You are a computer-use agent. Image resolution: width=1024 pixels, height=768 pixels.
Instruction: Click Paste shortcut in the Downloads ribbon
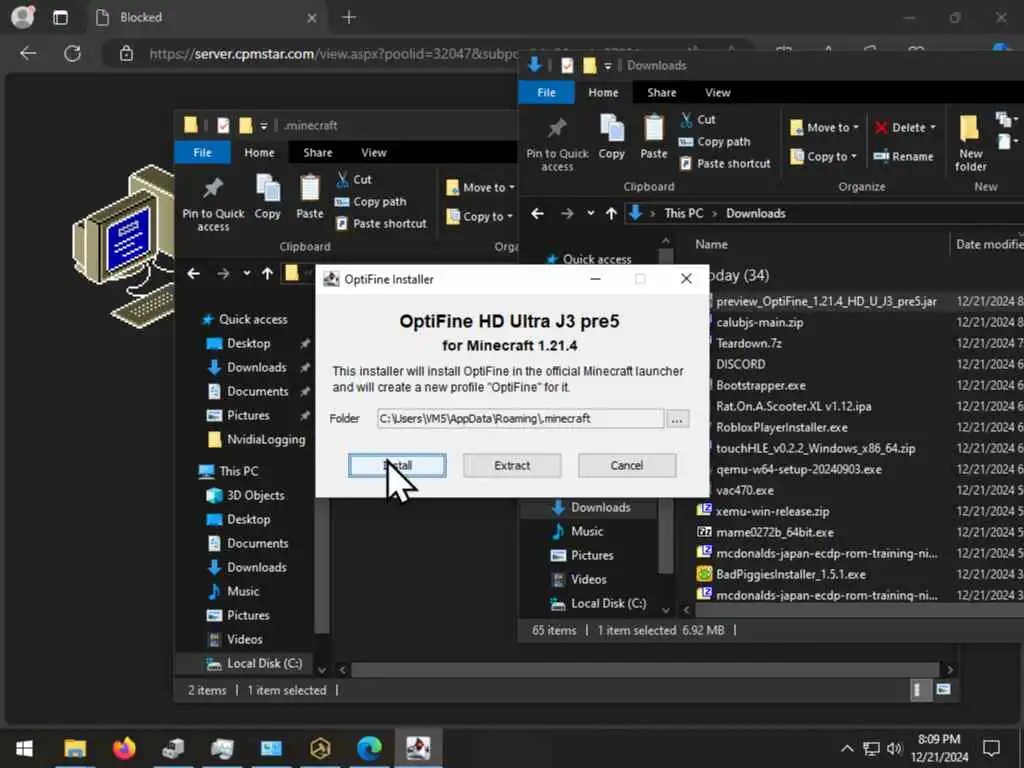point(725,164)
